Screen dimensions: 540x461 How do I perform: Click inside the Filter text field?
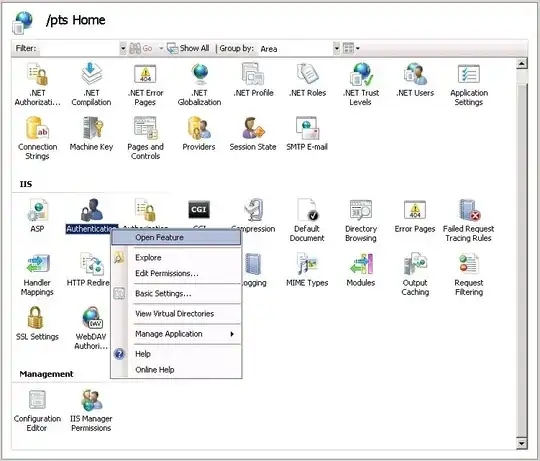pyautogui.click(x=79, y=49)
